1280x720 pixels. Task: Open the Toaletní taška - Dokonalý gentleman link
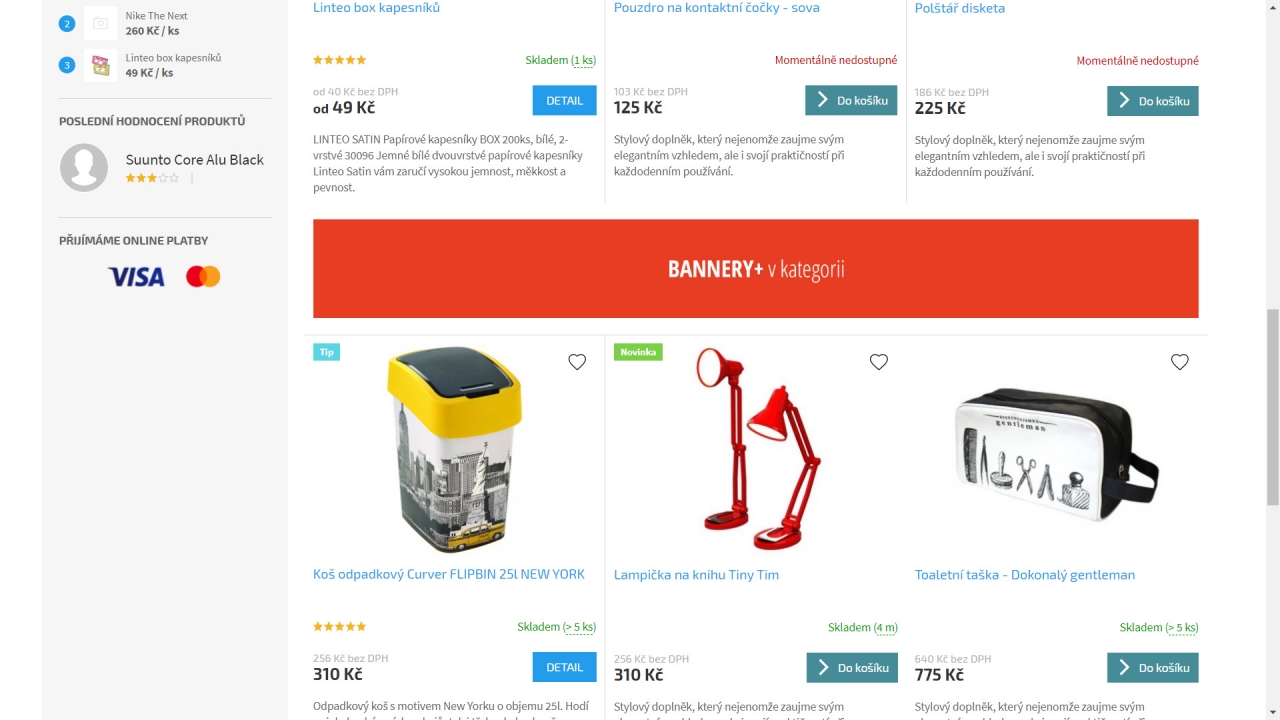pyautogui.click(x=1025, y=575)
